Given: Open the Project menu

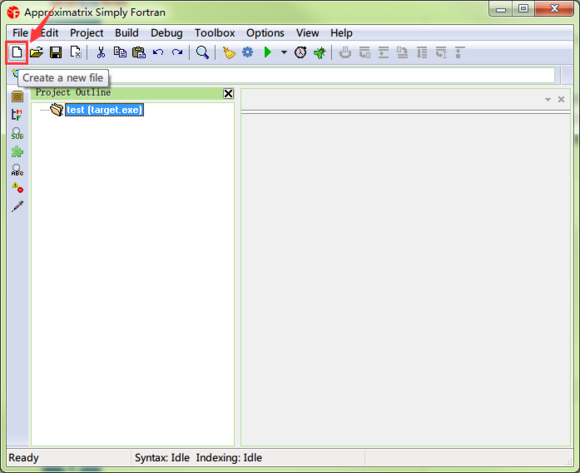Looking at the screenshot, I should (x=87, y=33).
